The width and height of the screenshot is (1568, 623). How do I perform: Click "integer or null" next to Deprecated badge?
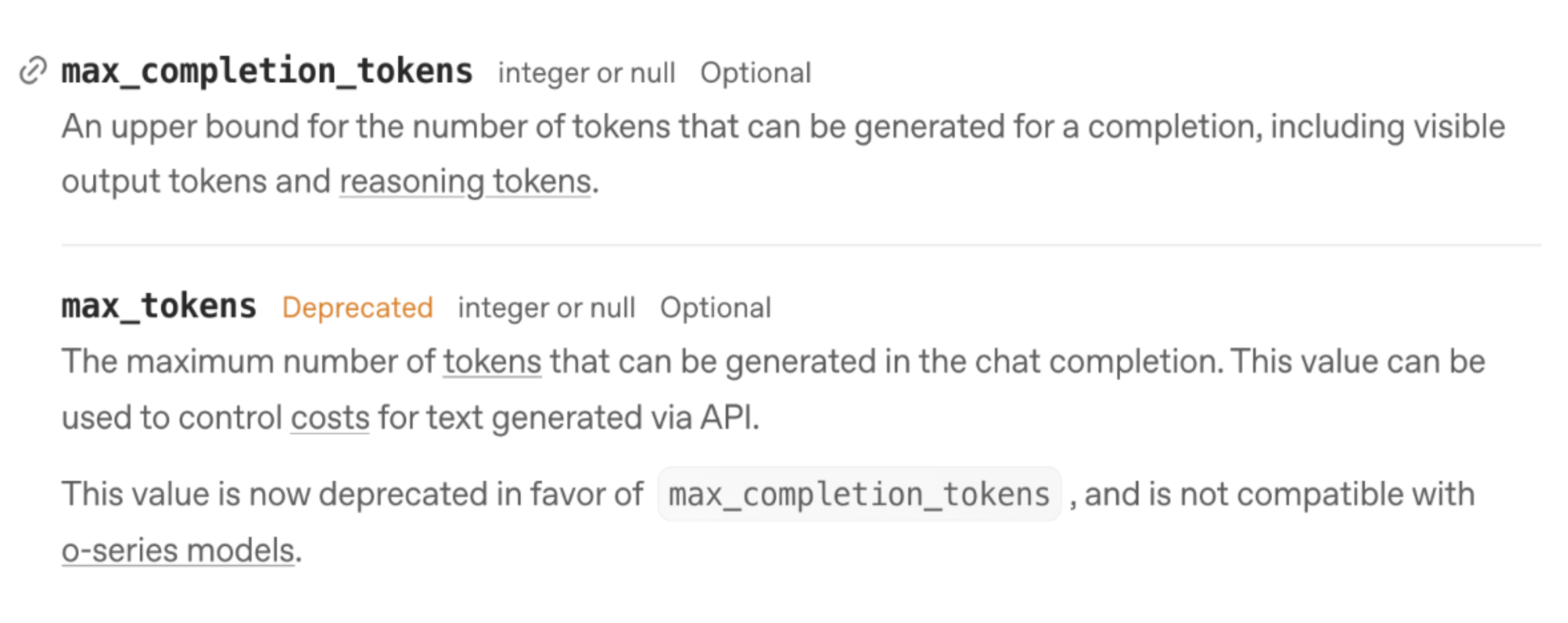click(x=546, y=308)
